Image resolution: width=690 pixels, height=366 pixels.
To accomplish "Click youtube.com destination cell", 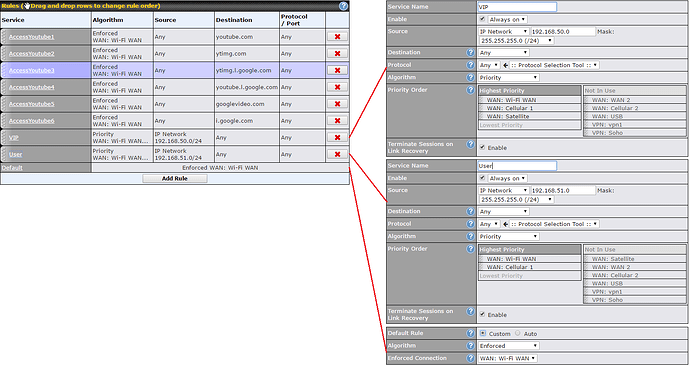I will (x=246, y=37).
